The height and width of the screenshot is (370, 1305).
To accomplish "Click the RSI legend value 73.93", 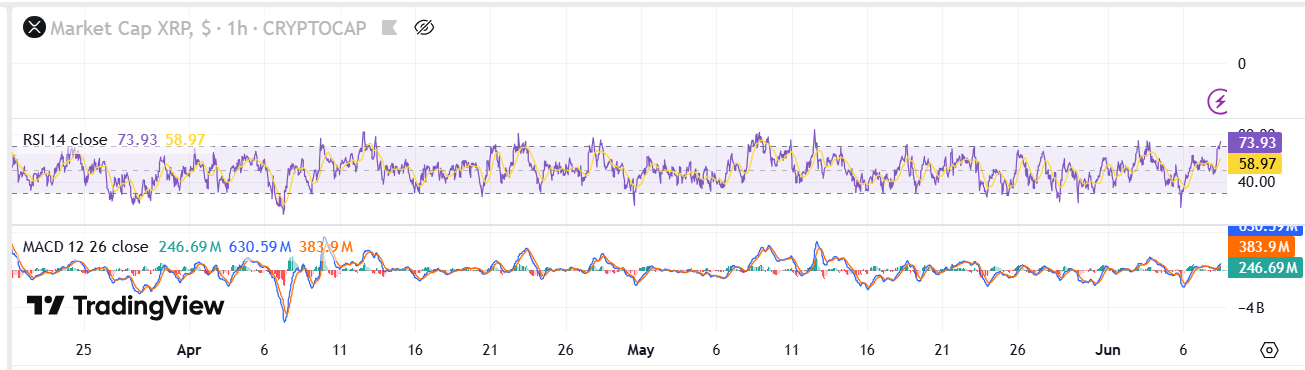I will click(x=137, y=140).
